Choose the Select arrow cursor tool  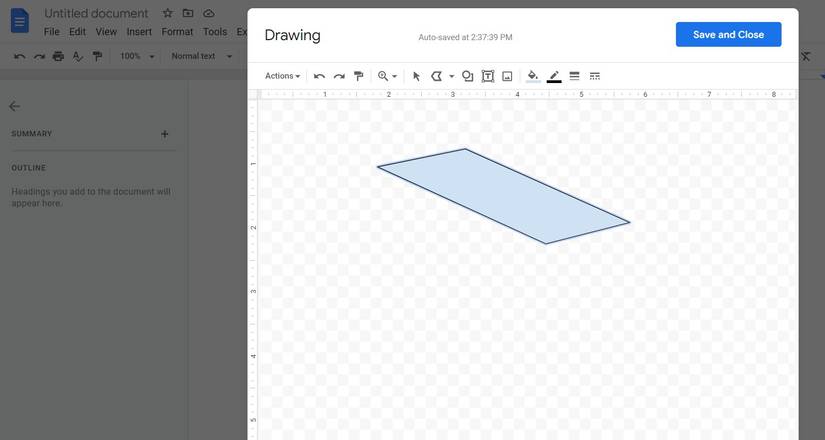point(417,76)
